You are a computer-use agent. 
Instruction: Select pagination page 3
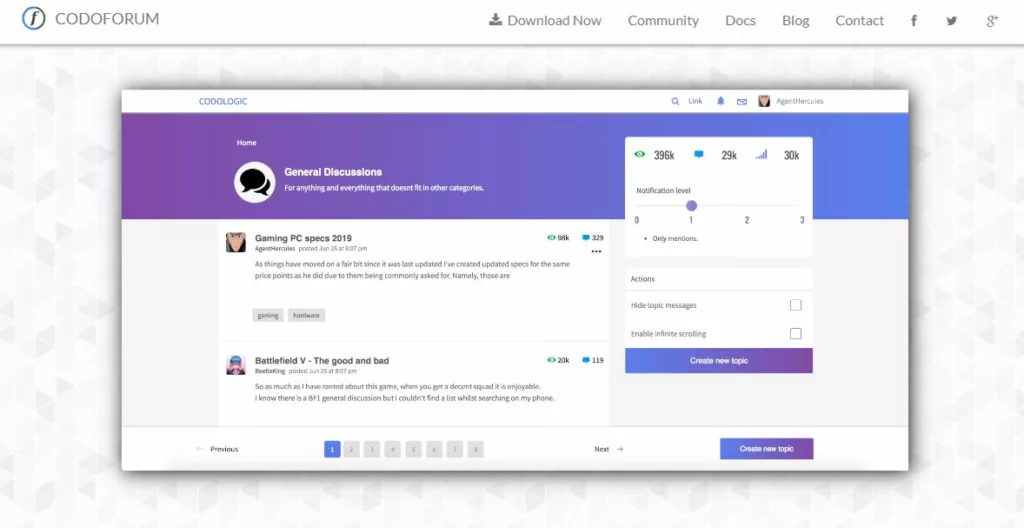(x=372, y=450)
